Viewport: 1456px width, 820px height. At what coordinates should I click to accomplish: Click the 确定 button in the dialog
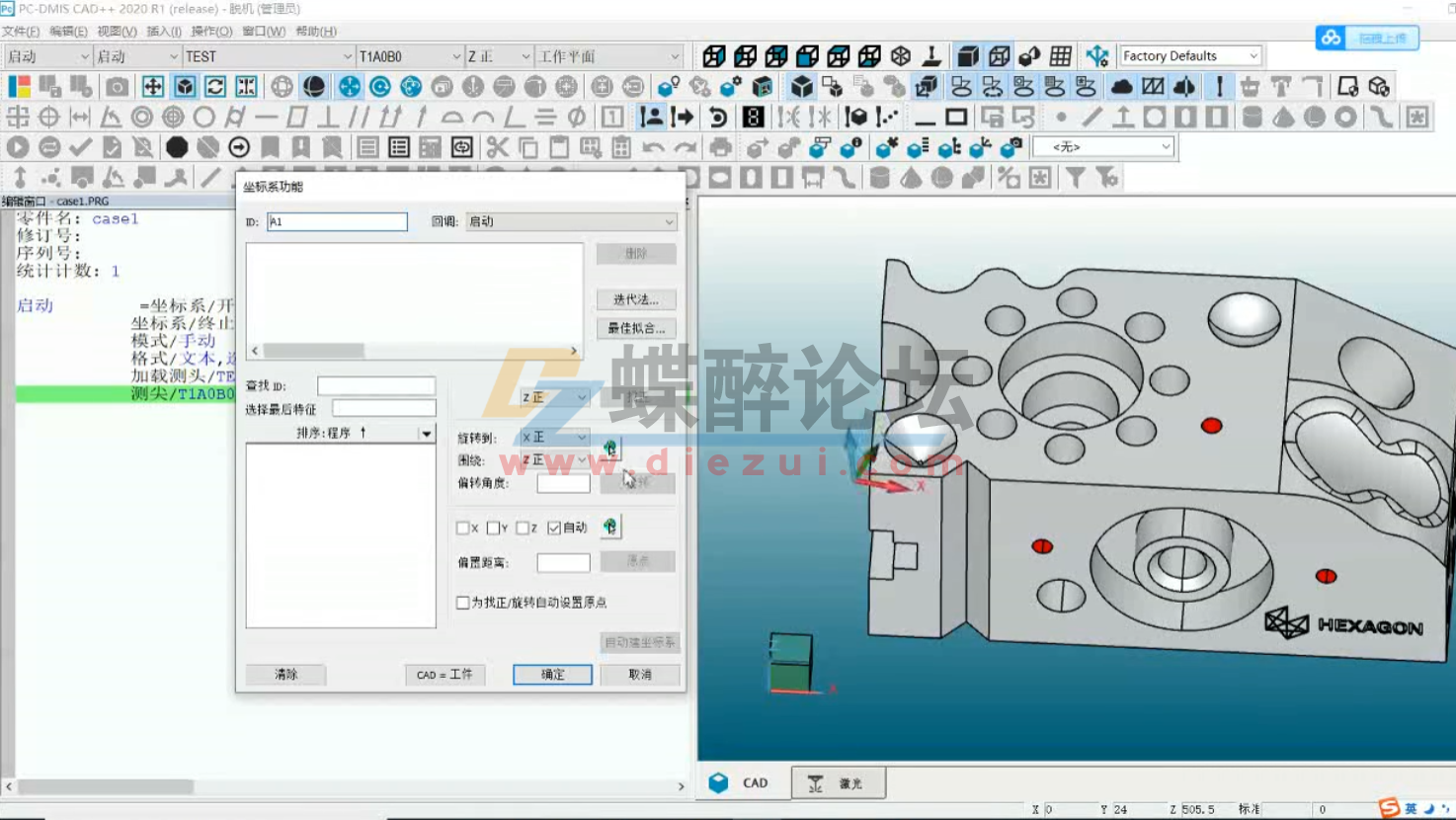(x=551, y=674)
